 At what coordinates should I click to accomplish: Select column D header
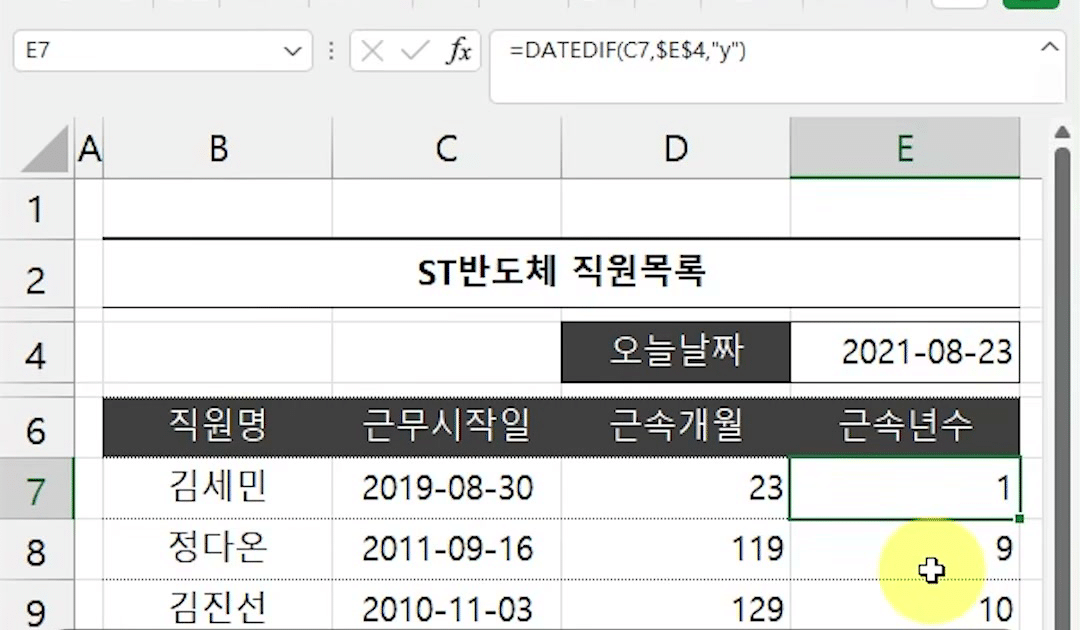tap(676, 148)
